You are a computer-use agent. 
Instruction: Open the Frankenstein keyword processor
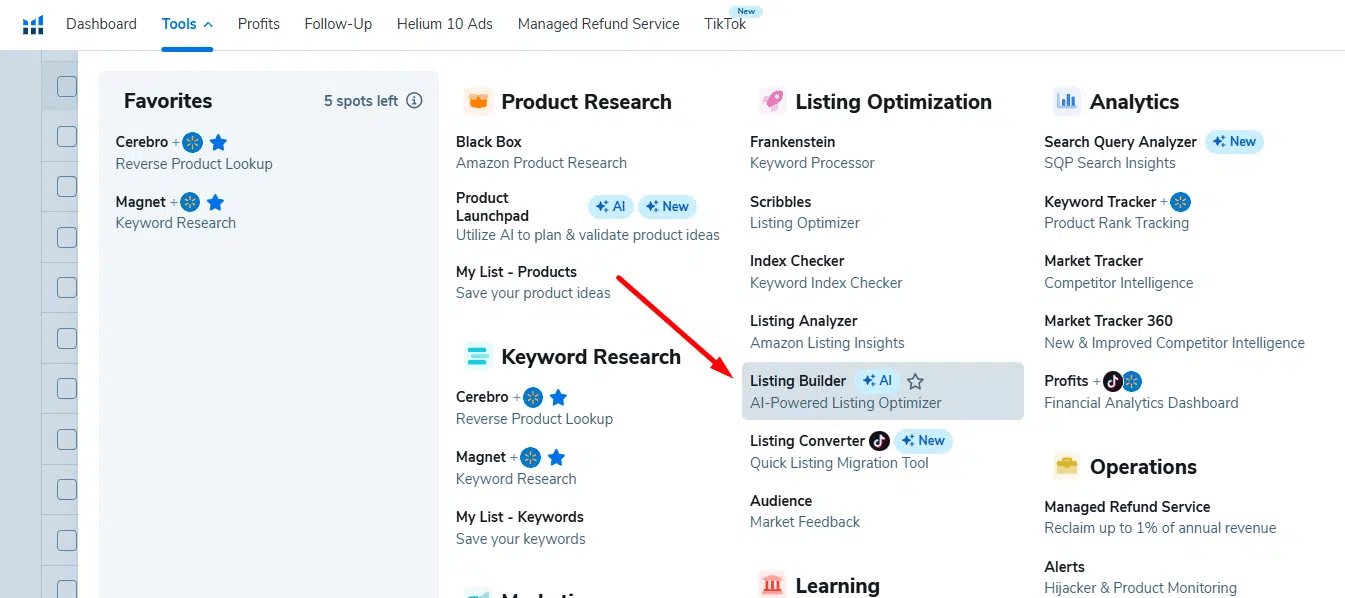792,142
